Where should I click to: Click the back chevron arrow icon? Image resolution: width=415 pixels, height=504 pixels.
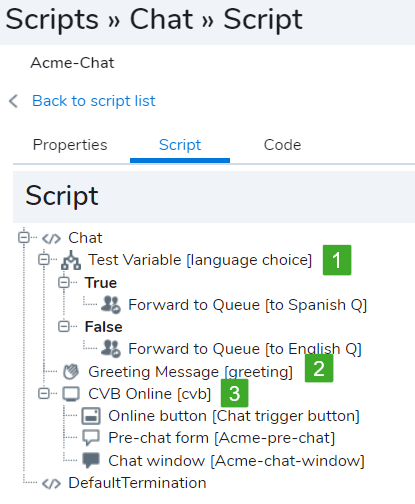point(13,101)
